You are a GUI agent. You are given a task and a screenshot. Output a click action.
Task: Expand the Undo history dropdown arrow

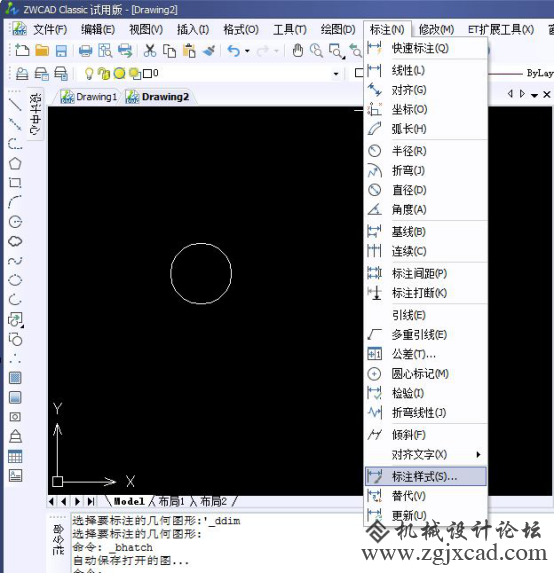[x=247, y=51]
